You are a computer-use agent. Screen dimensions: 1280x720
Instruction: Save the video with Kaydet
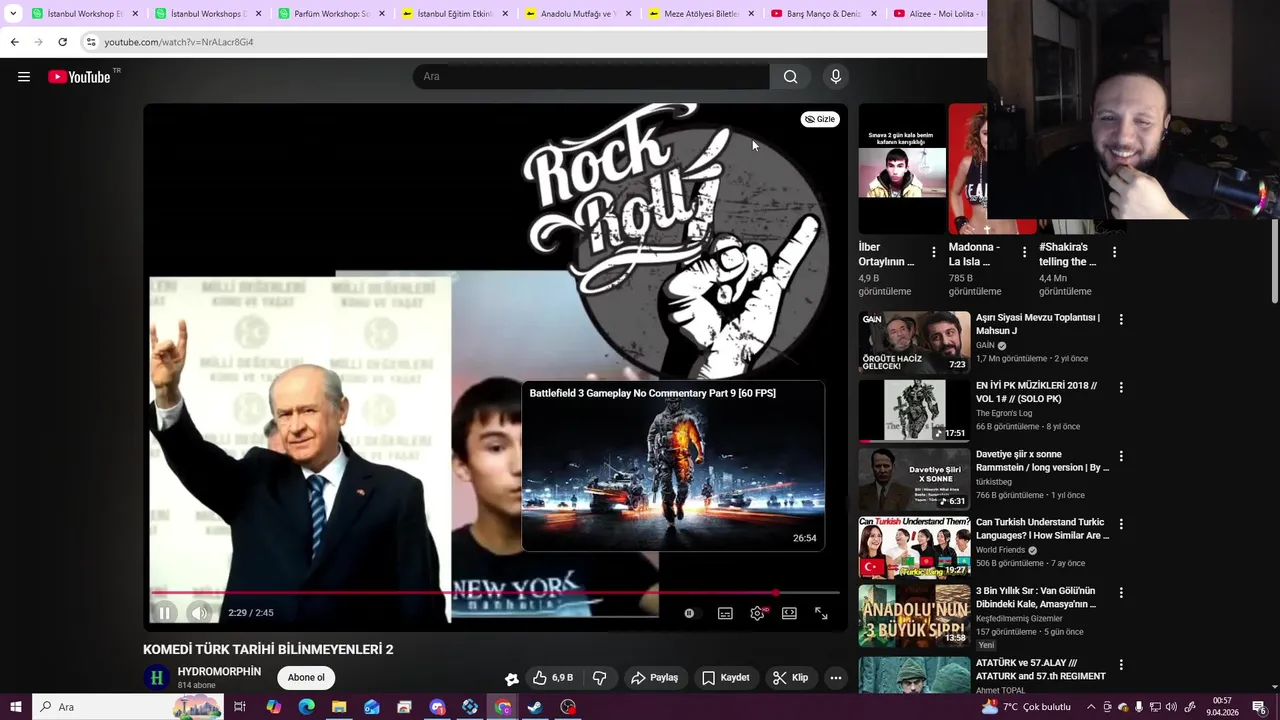726,678
